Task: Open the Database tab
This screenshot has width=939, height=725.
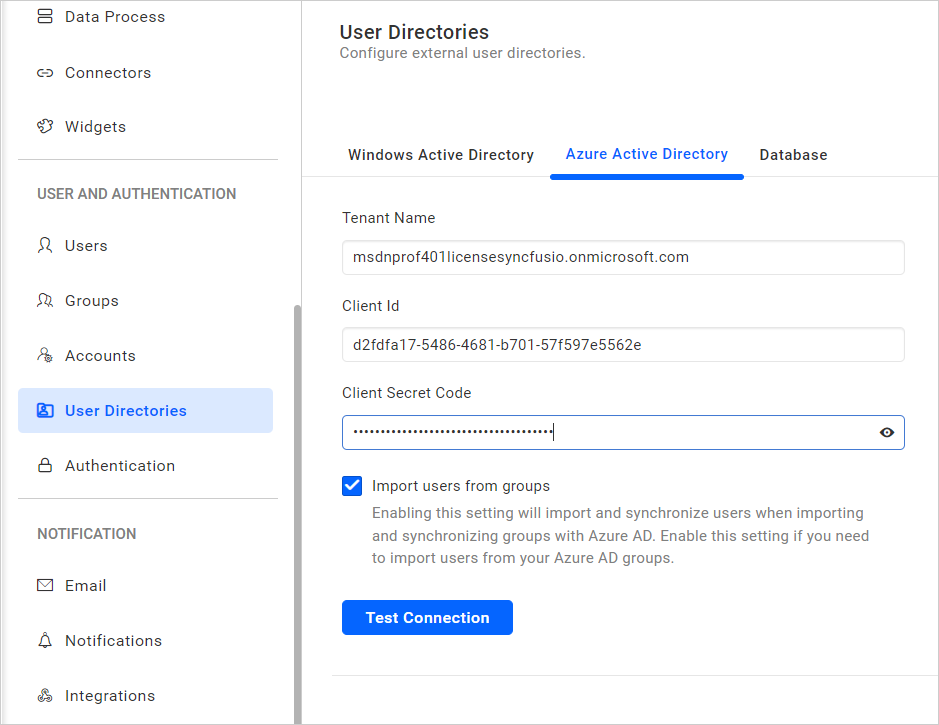Action: [793, 155]
